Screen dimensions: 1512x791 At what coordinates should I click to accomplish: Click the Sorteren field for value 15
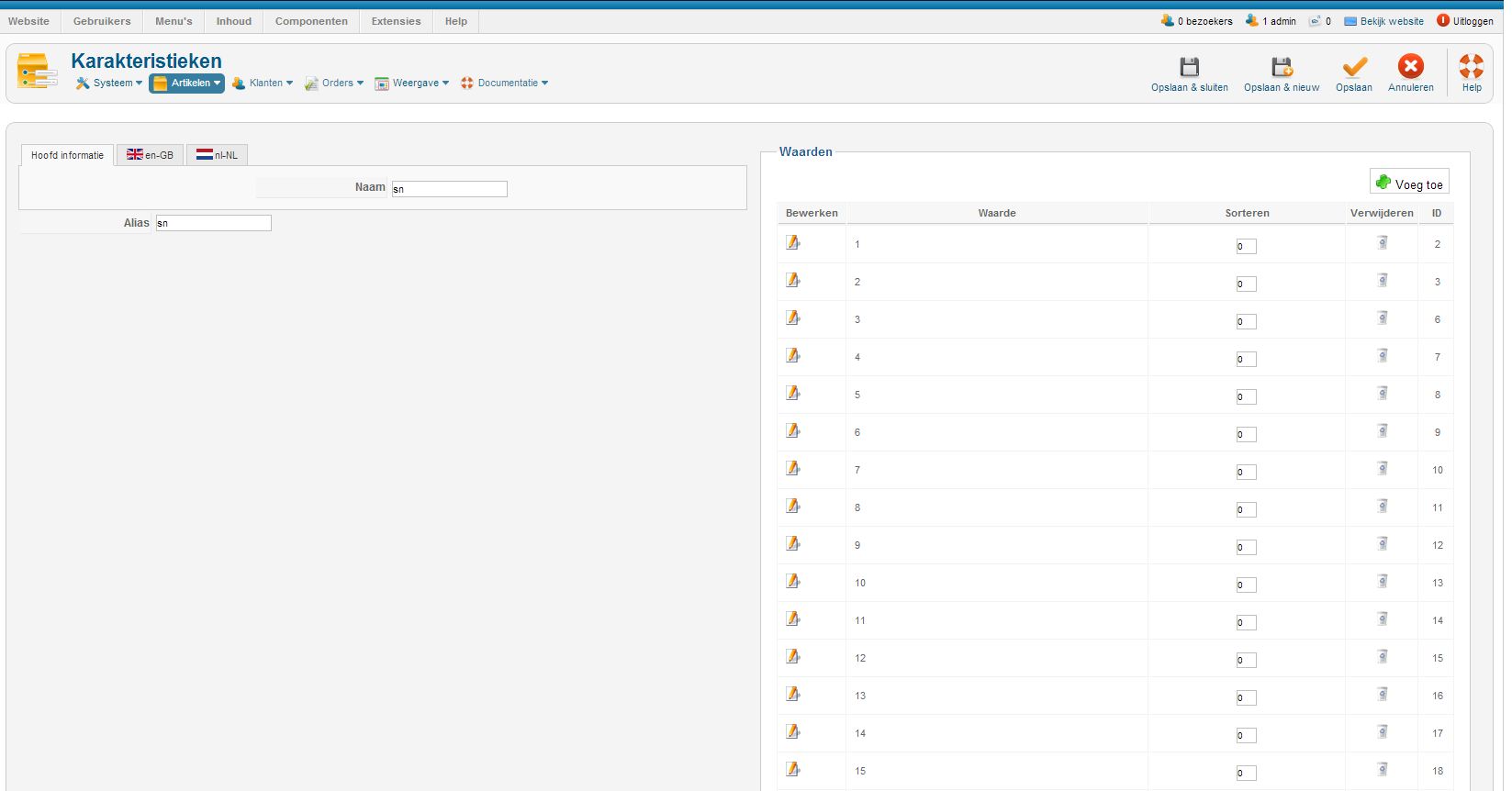(x=1246, y=773)
